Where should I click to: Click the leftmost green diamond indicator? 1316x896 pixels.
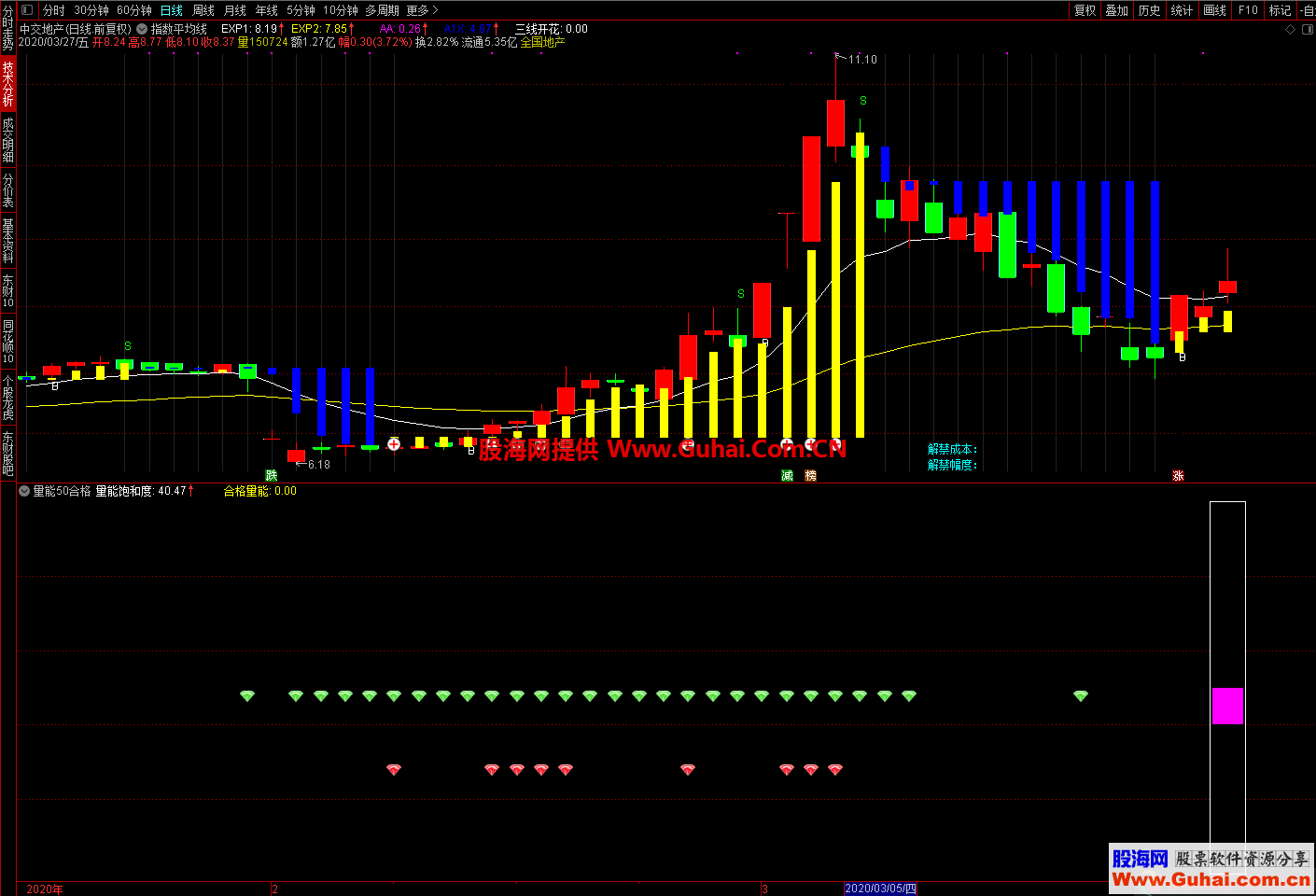(x=247, y=696)
